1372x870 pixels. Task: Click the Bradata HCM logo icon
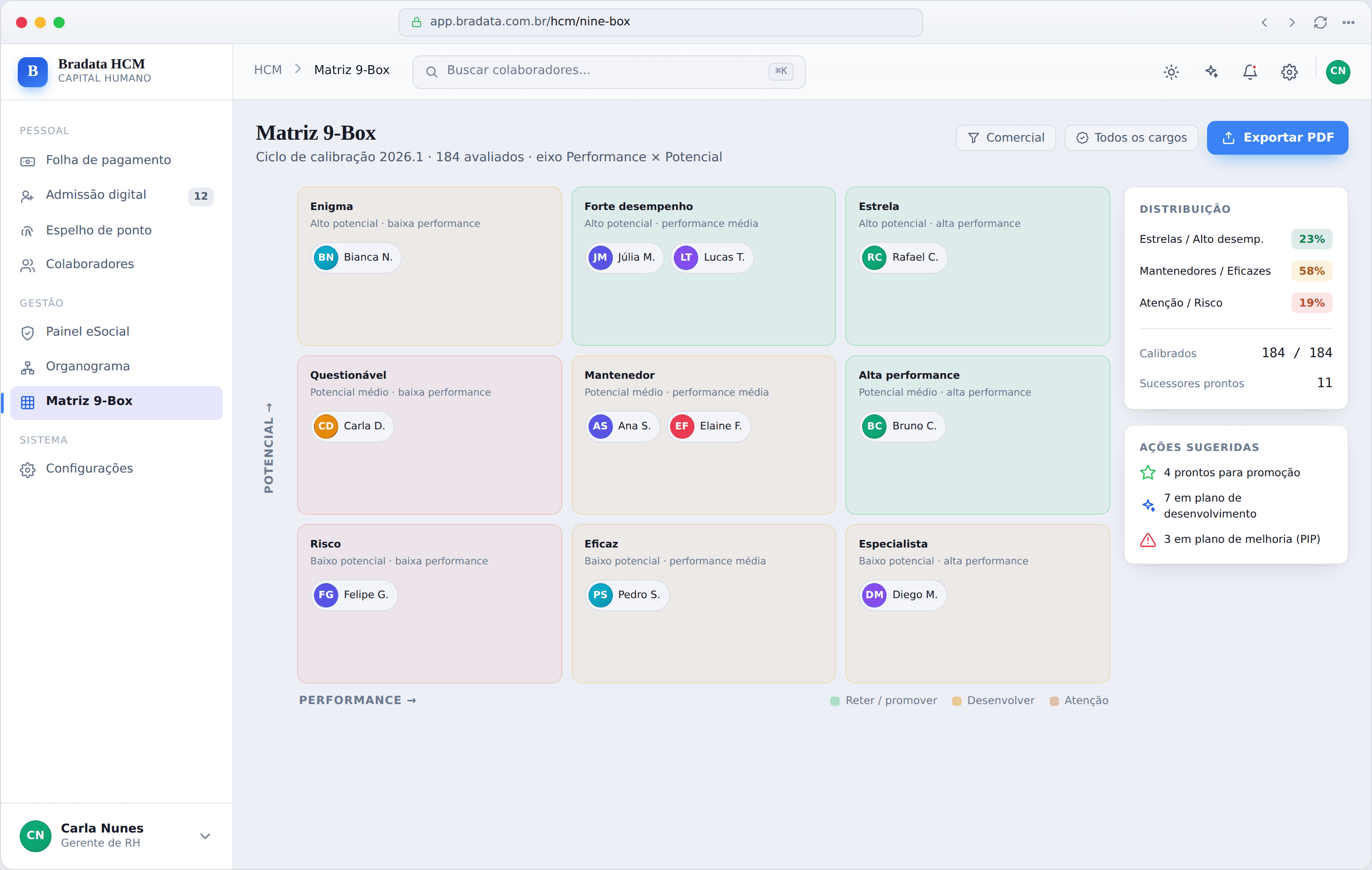point(32,71)
